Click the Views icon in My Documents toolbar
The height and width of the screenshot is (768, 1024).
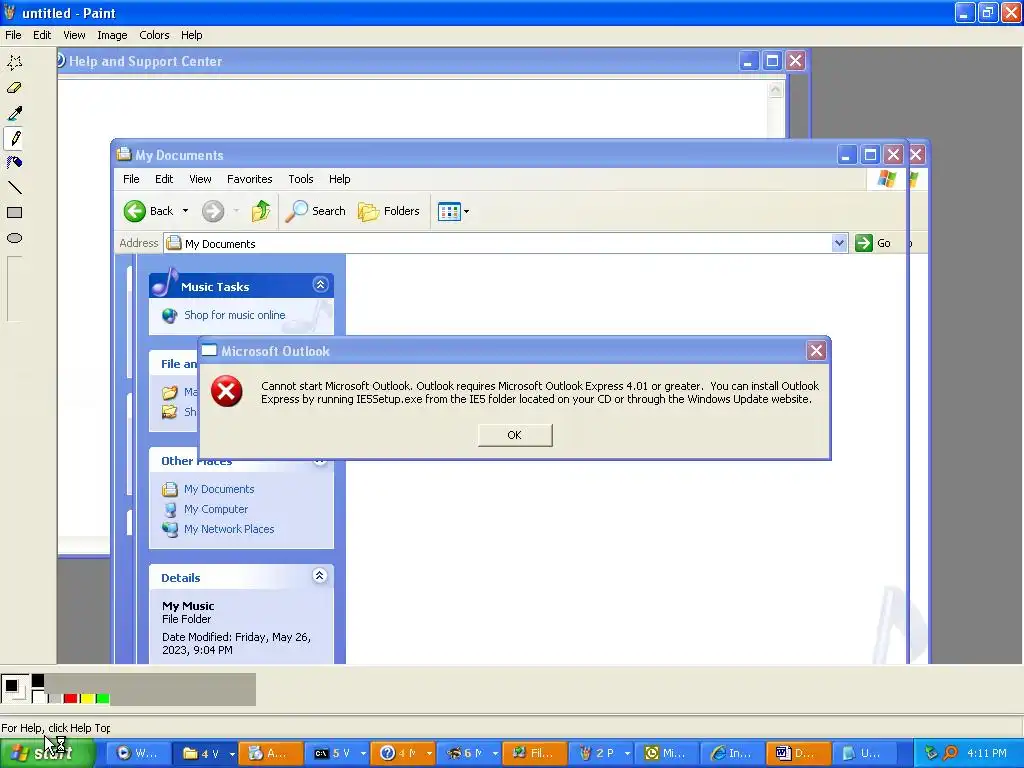[x=449, y=212]
